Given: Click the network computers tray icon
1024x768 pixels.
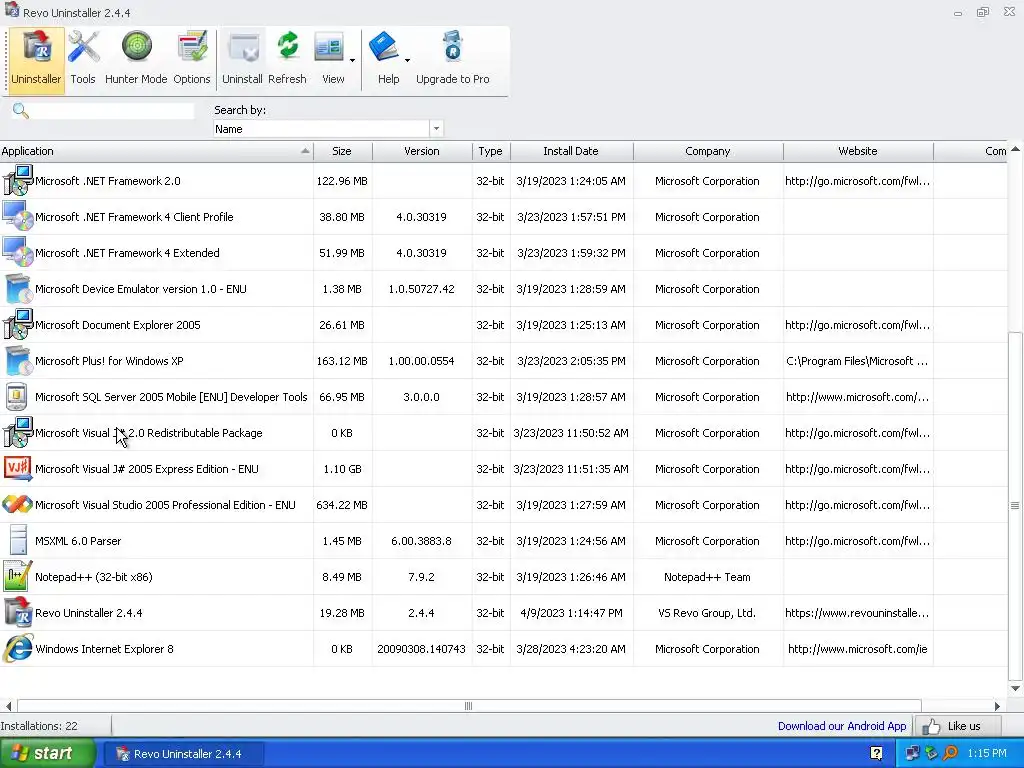Looking at the screenshot, I should pyautogui.click(x=912, y=754).
